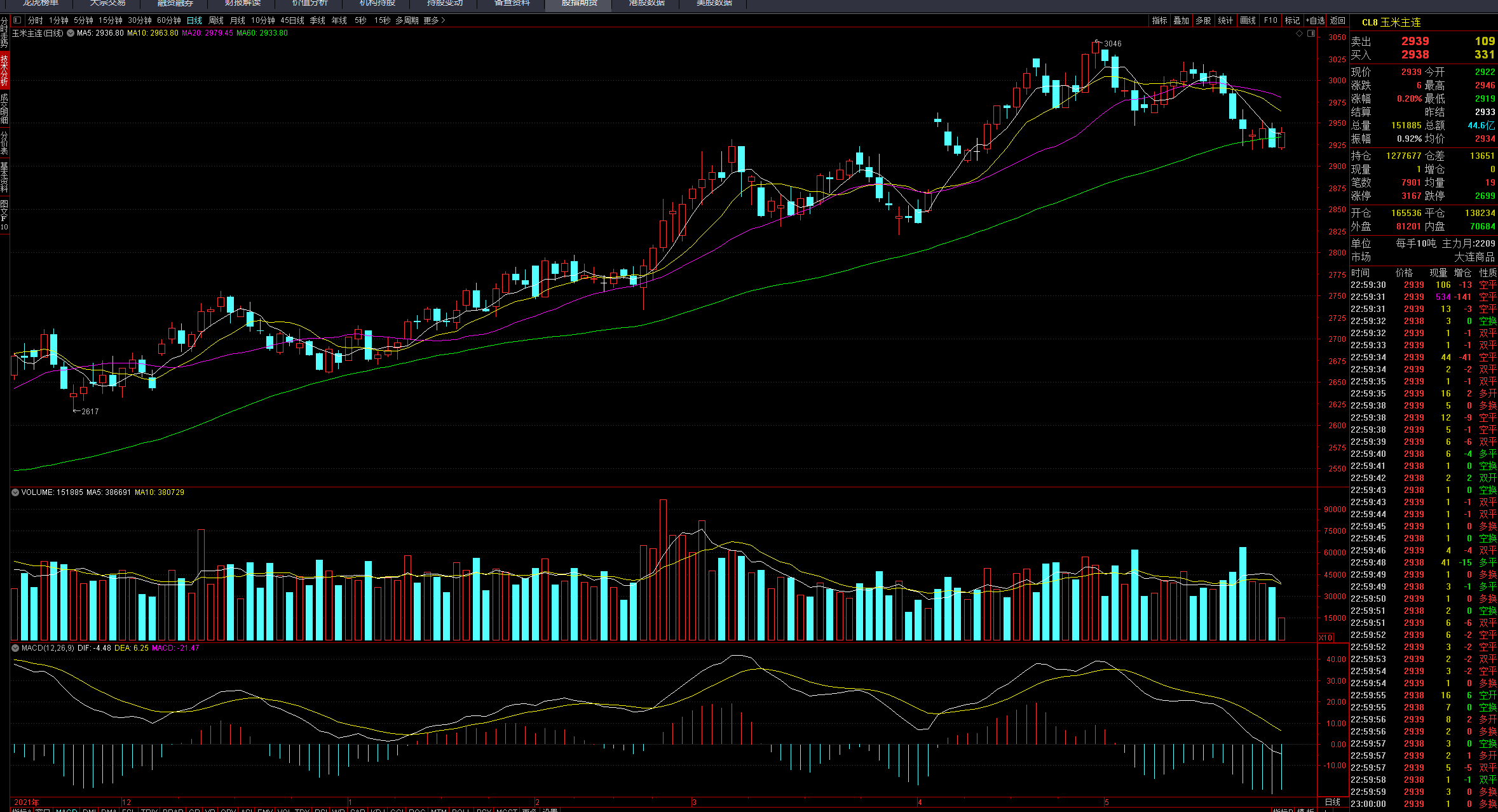Click the 返回 back button
This screenshot has width=1498, height=812.
[1338, 20]
